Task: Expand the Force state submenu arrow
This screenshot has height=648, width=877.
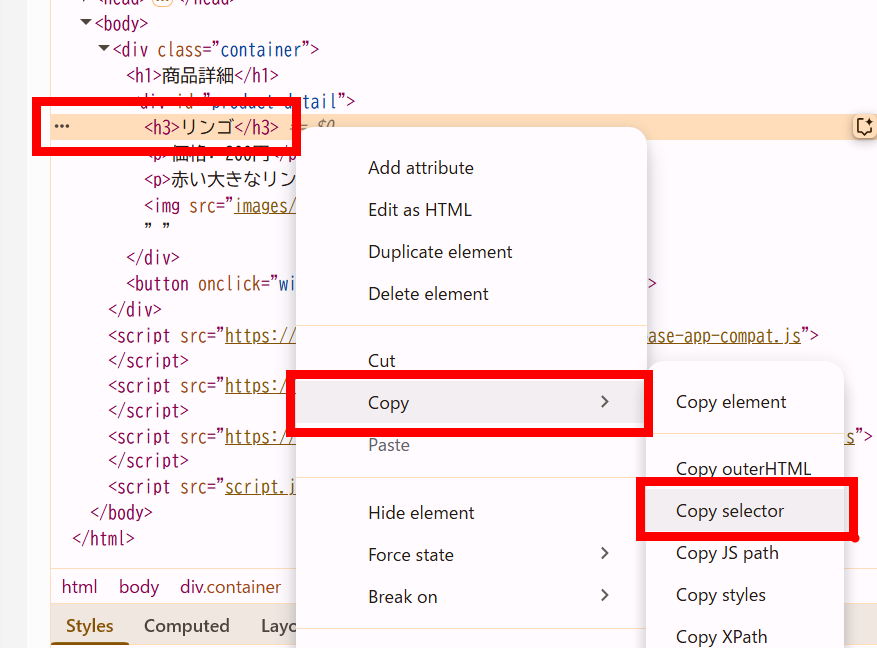Action: [x=605, y=554]
